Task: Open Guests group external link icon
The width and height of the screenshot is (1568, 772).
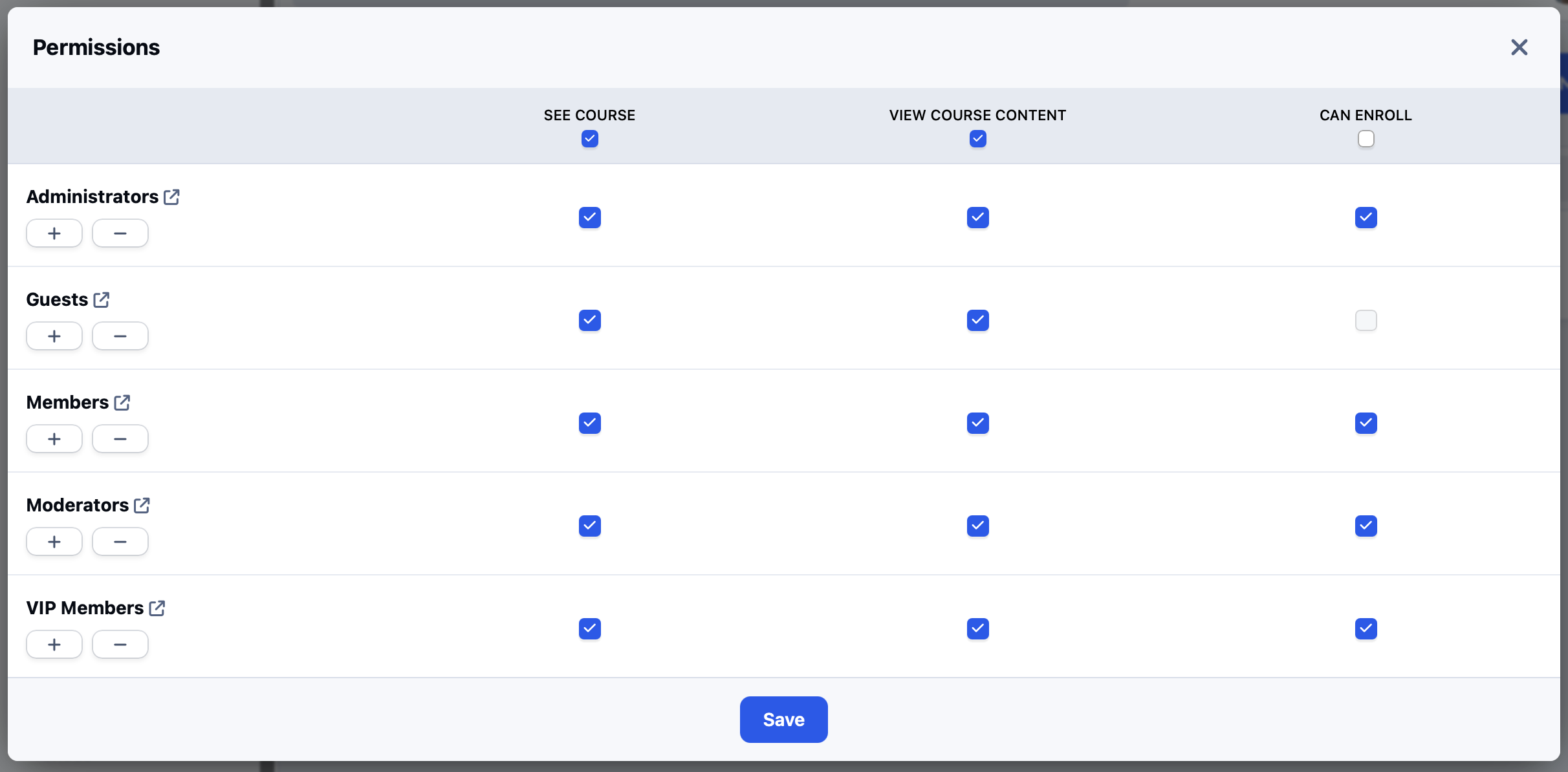Action: (101, 299)
